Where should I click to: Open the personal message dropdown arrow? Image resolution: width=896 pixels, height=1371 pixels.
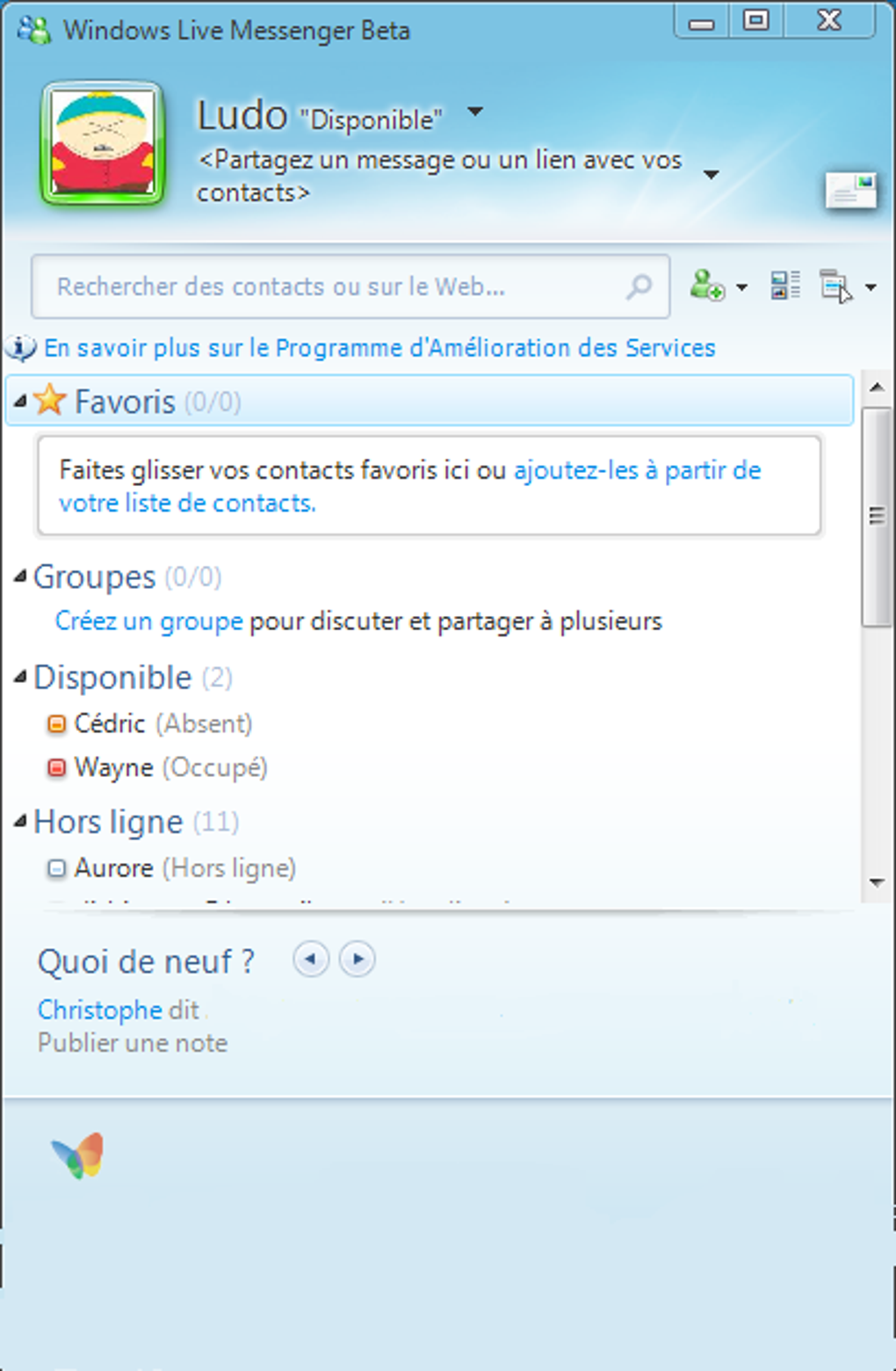(x=712, y=175)
